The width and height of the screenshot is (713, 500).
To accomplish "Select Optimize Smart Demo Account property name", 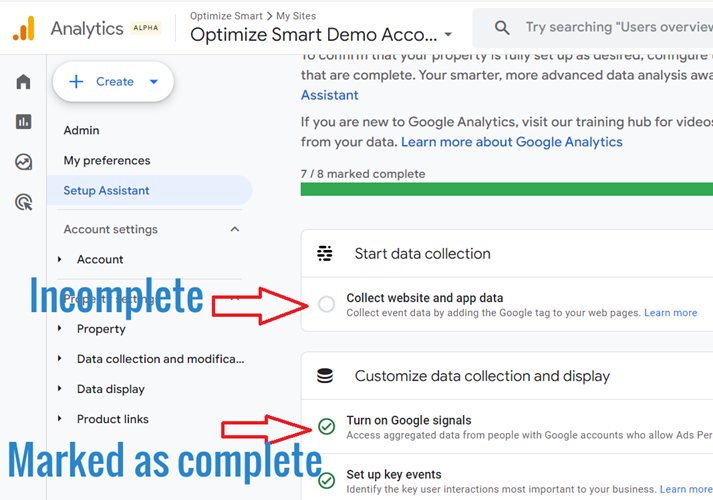I will [314, 35].
